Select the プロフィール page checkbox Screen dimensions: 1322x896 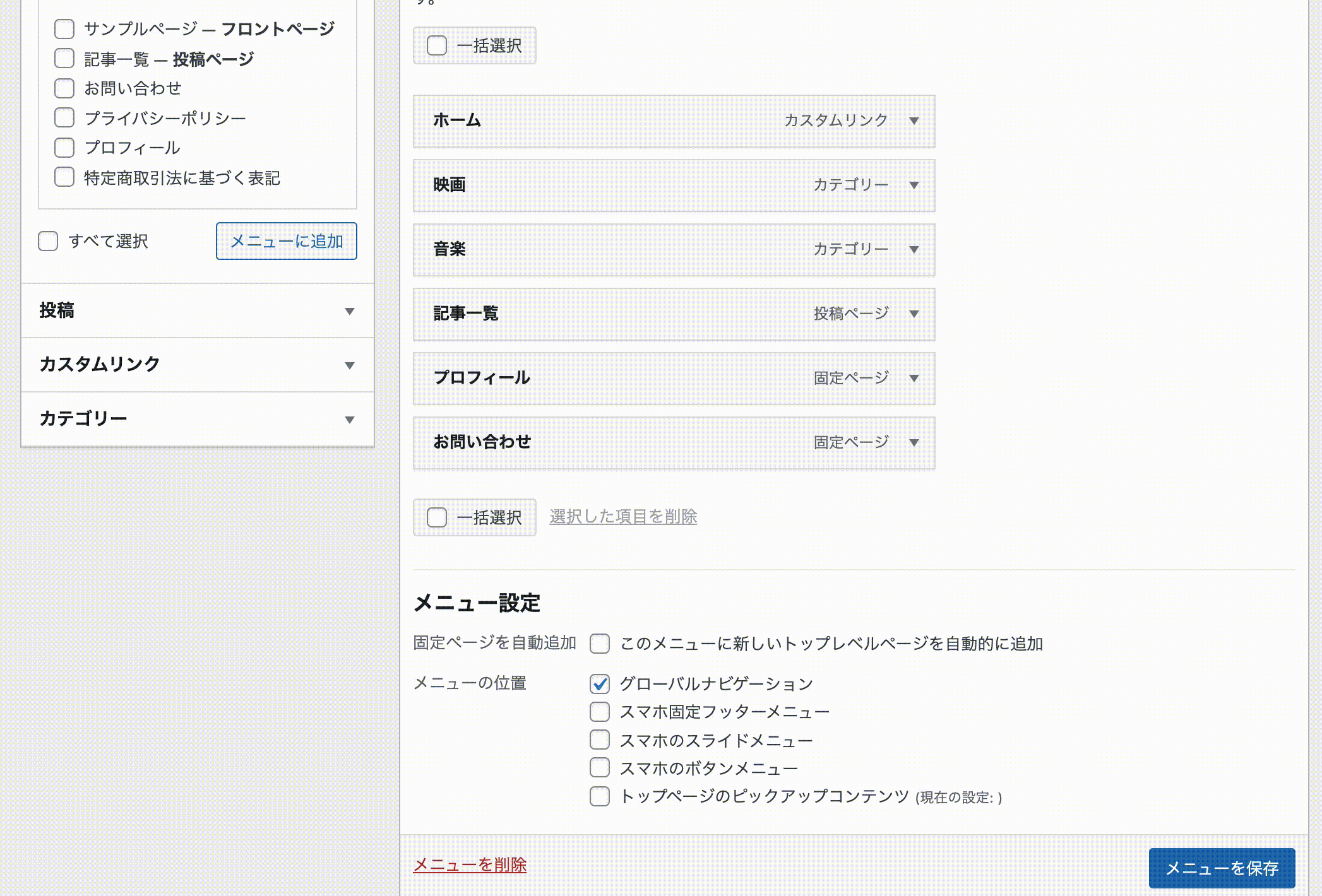coord(64,148)
